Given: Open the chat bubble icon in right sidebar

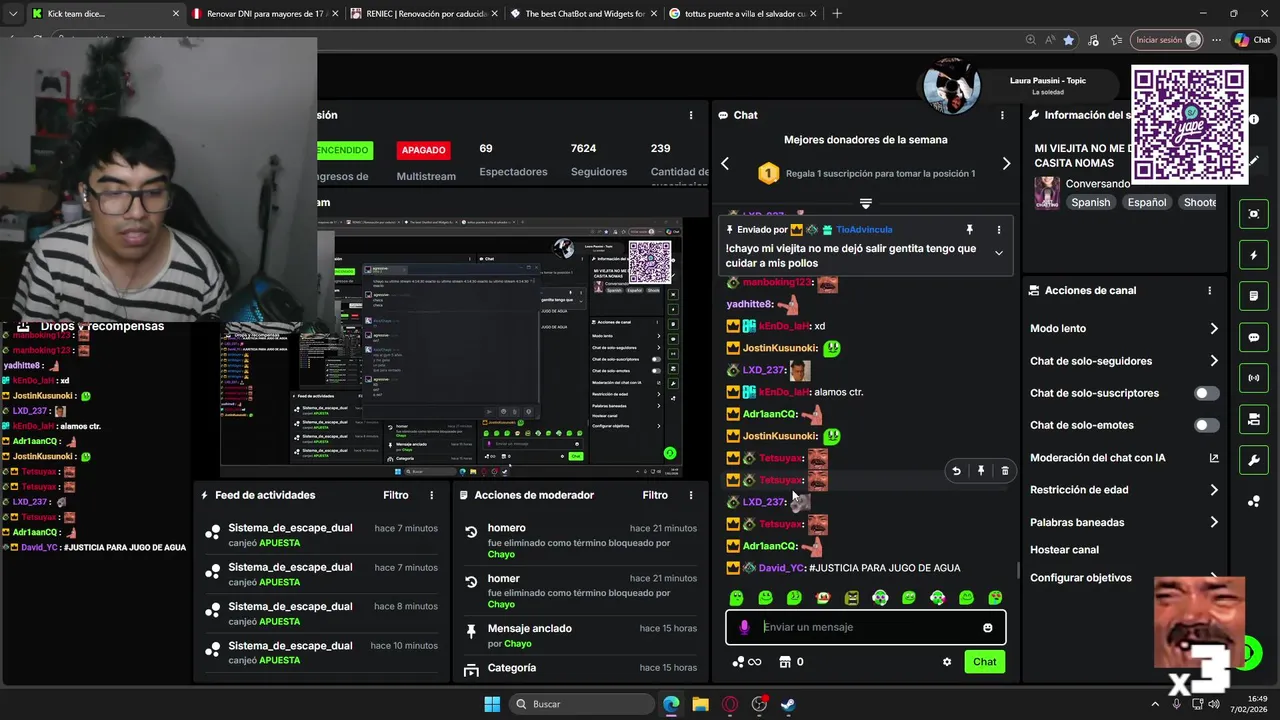Looking at the screenshot, I should coord(1254,338).
